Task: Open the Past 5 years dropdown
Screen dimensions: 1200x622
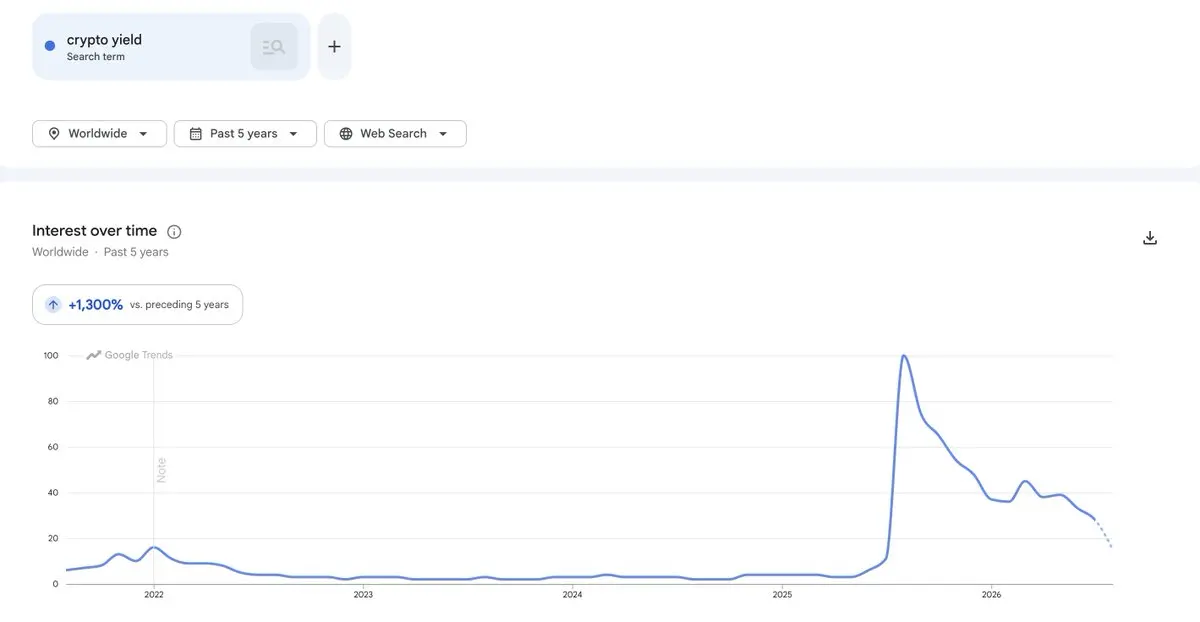Action: [245, 134]
